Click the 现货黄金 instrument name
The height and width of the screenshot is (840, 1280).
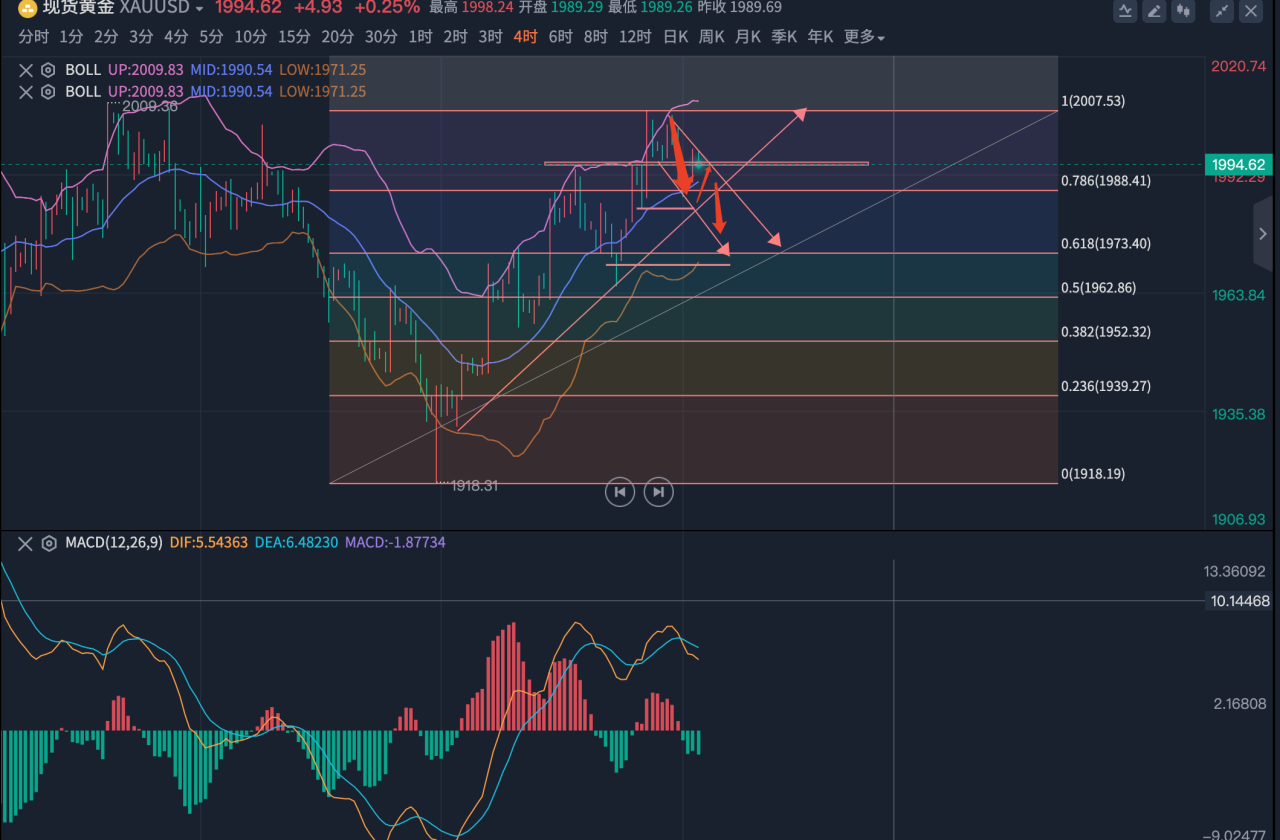click(x=78, y=9)
